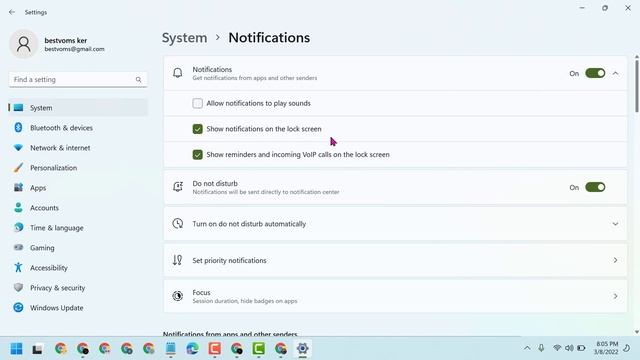Open the green C app on the taskbar

pyautogui.click(x=259, y=349)
